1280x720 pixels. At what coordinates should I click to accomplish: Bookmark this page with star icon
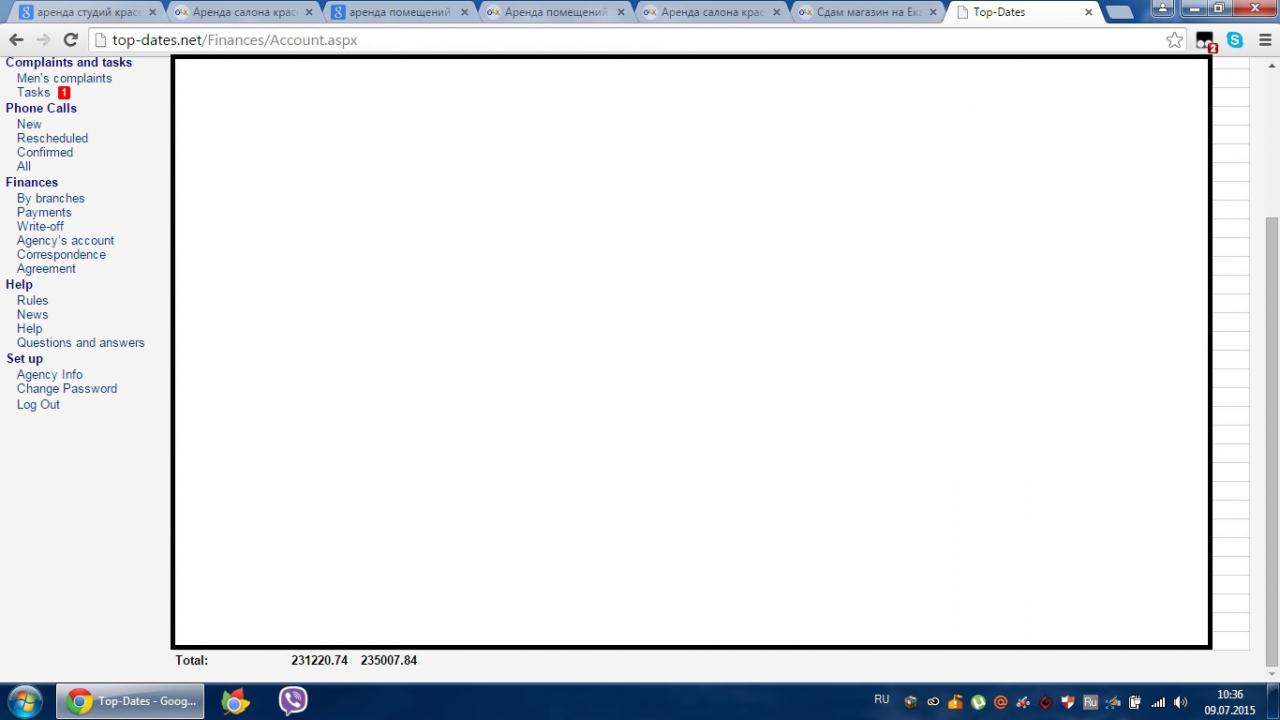[x=1174, y=40]
